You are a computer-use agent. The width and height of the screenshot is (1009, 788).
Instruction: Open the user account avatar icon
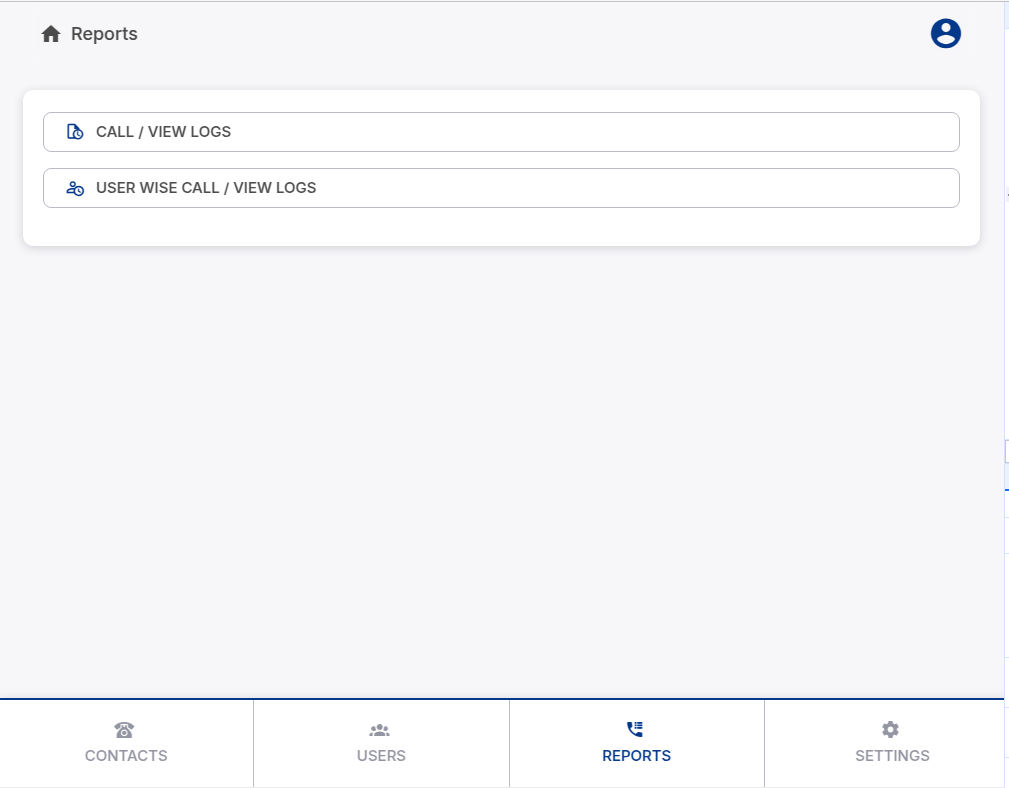click(944, 32)
